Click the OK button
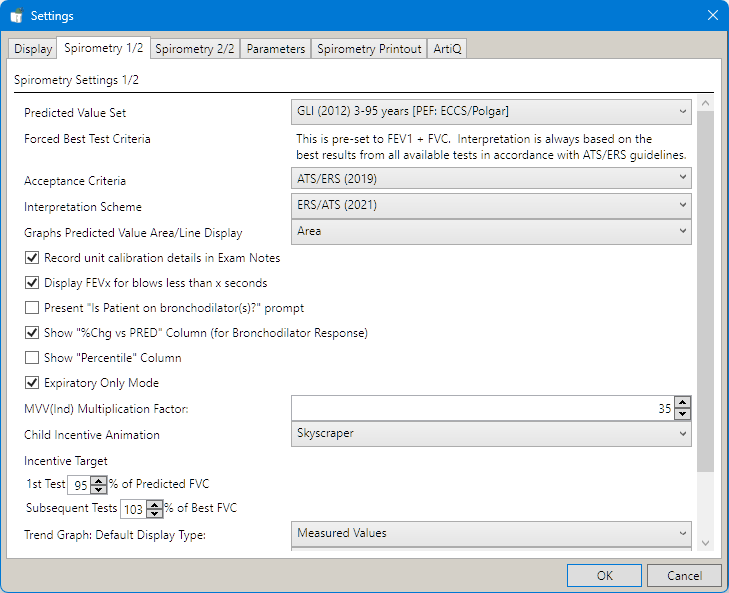The height and width of the screenshot is (593, 729). pos(604,576)
